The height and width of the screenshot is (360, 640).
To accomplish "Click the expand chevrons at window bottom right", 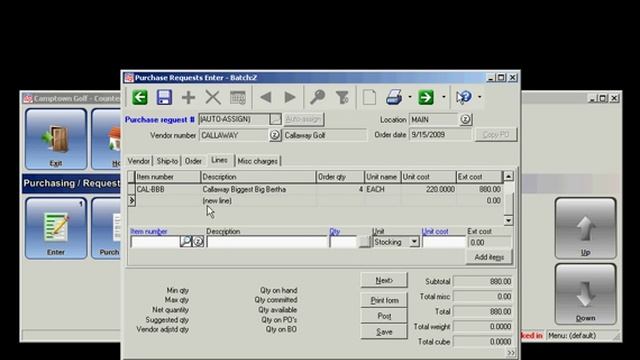I will [511, 353].
